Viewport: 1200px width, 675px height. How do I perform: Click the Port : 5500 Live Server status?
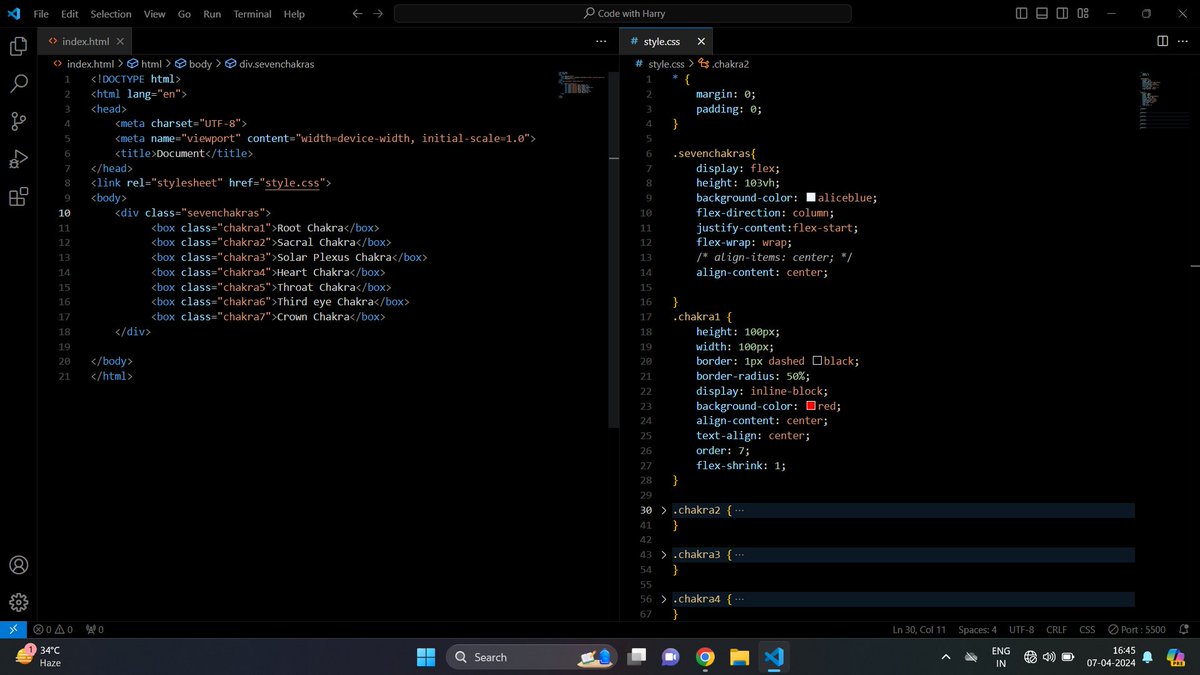pos(1136,630)
